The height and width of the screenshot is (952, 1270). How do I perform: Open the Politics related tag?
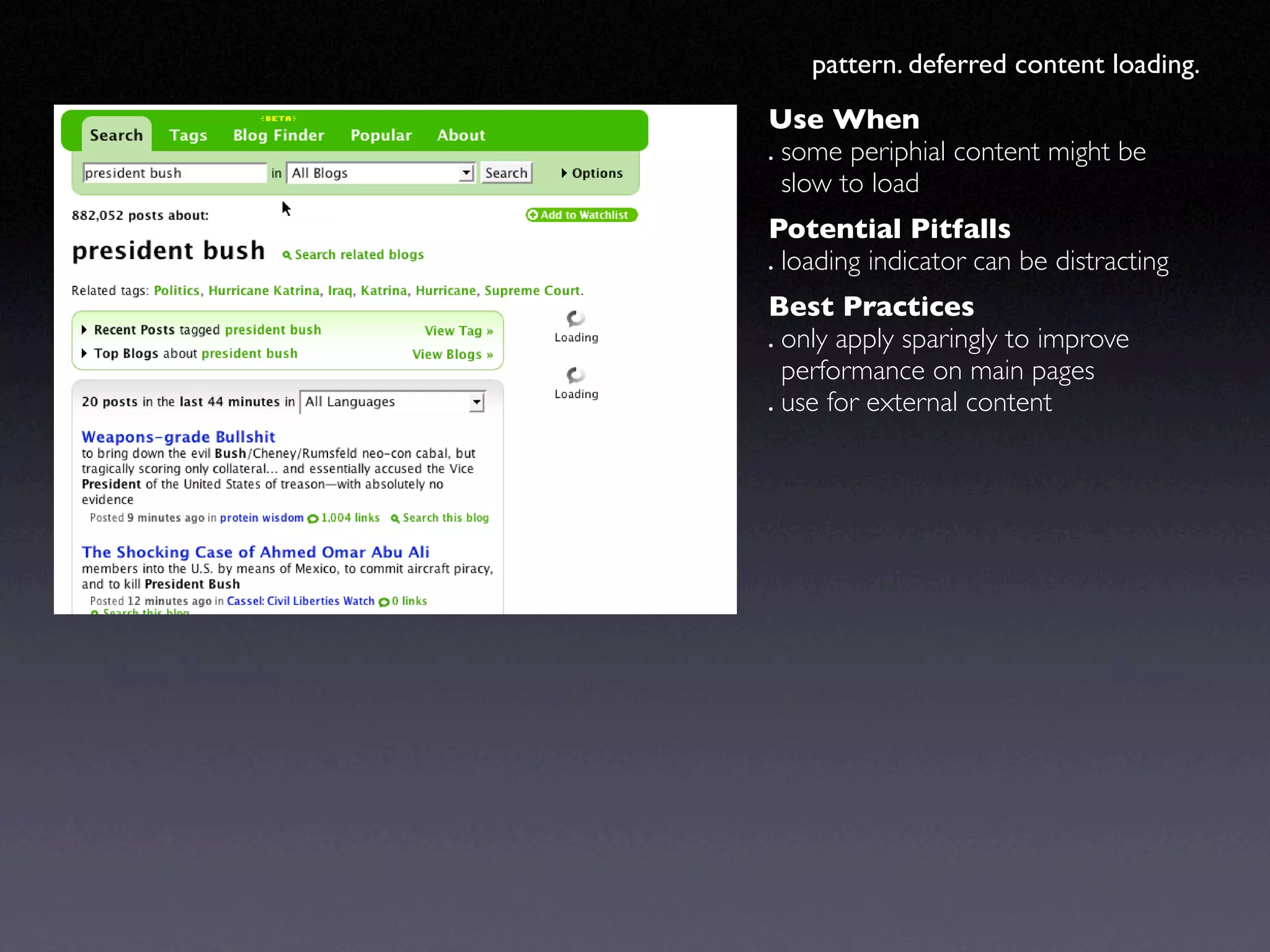pos(177,291)
